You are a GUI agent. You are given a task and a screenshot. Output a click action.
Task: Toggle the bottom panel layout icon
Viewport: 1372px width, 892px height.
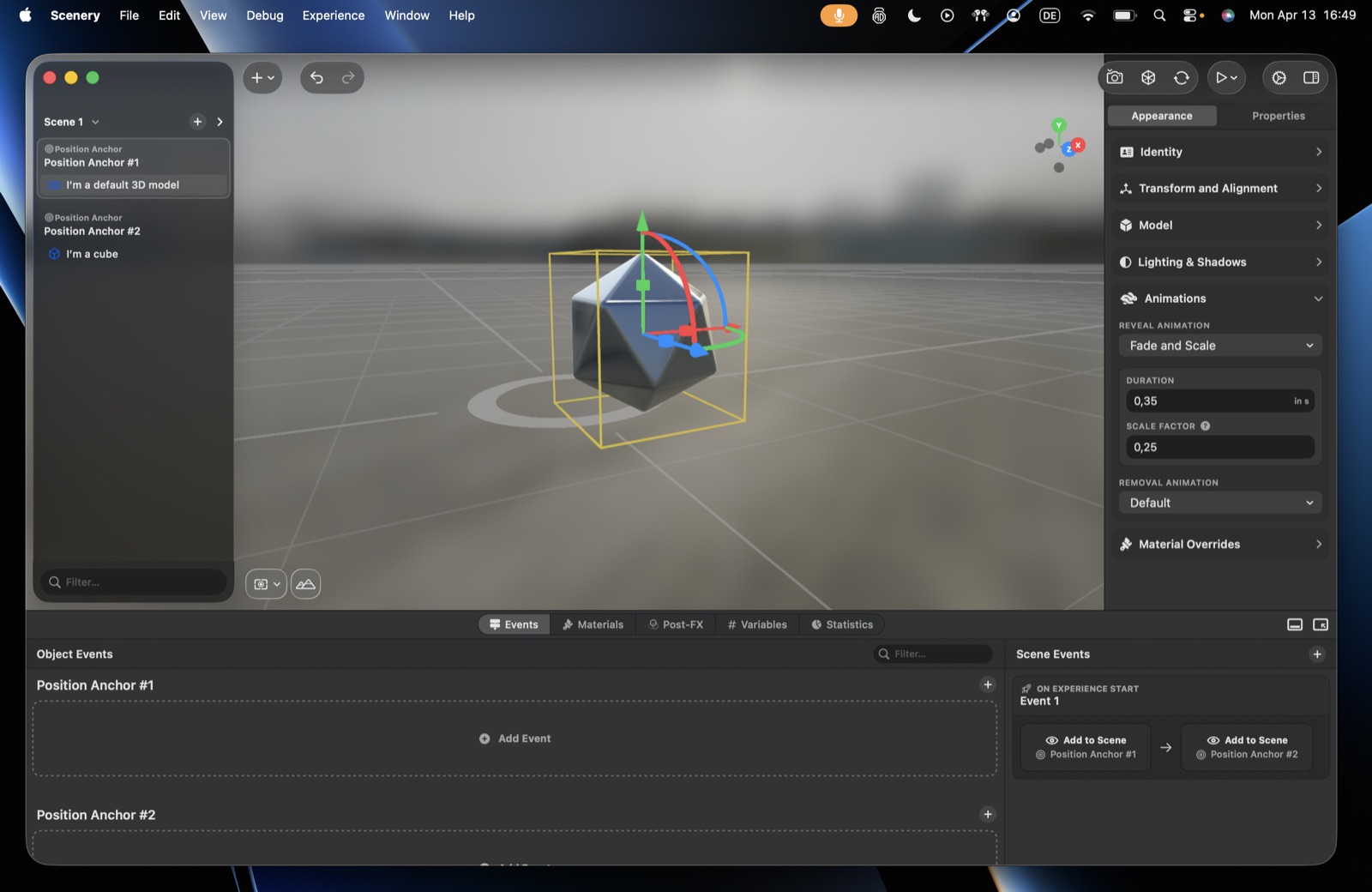coord(1295,625)
